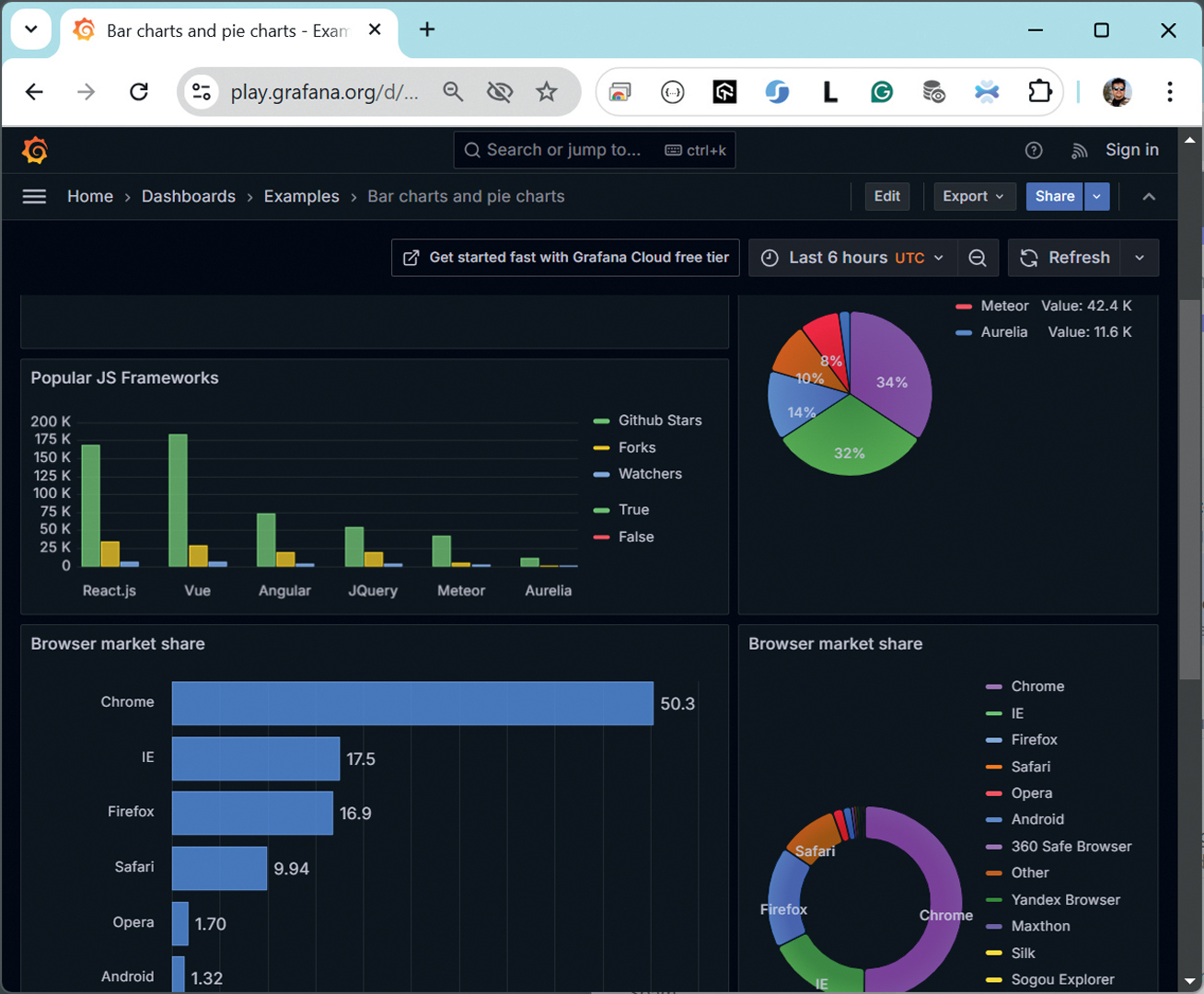The width and height of the screenshot is (1204, 994).
Task: Click the blue swirl extension icon
Action: pyautogui.click(x=777, y=92)
